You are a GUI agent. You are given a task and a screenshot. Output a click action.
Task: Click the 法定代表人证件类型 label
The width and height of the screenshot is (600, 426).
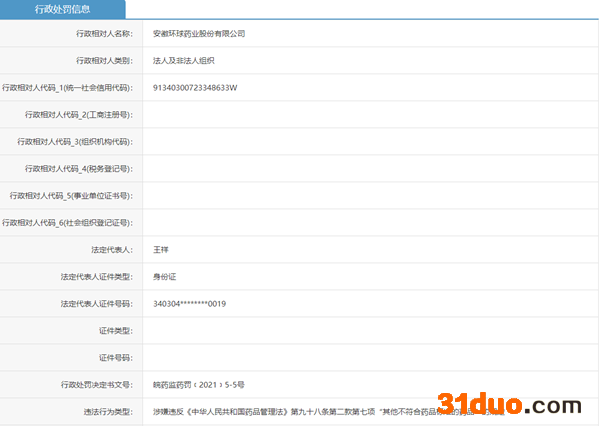click(x=96, y=276)
